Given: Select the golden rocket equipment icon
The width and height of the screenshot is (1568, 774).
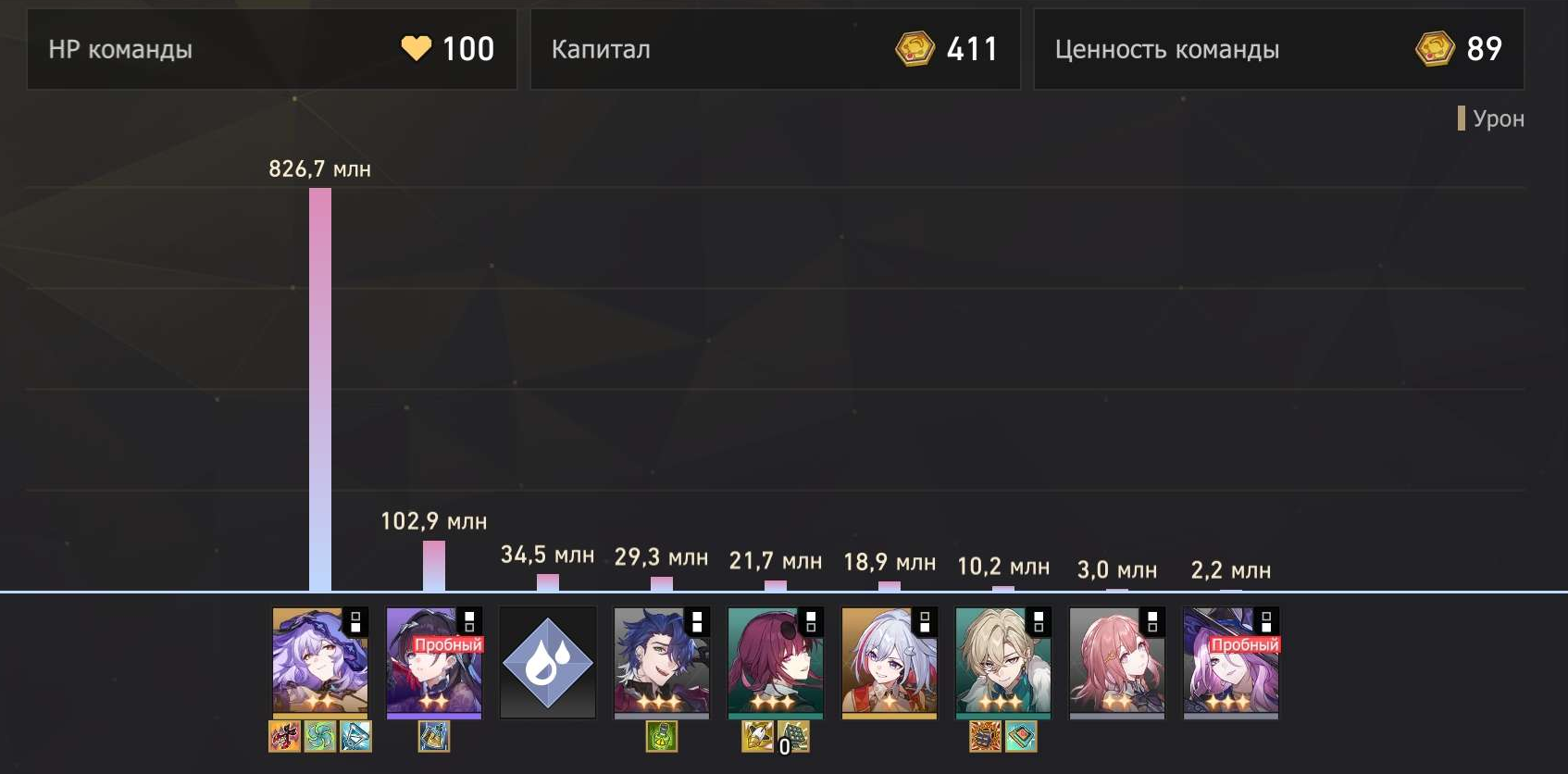Looking at the screenshot, I should tap(758, 737).
